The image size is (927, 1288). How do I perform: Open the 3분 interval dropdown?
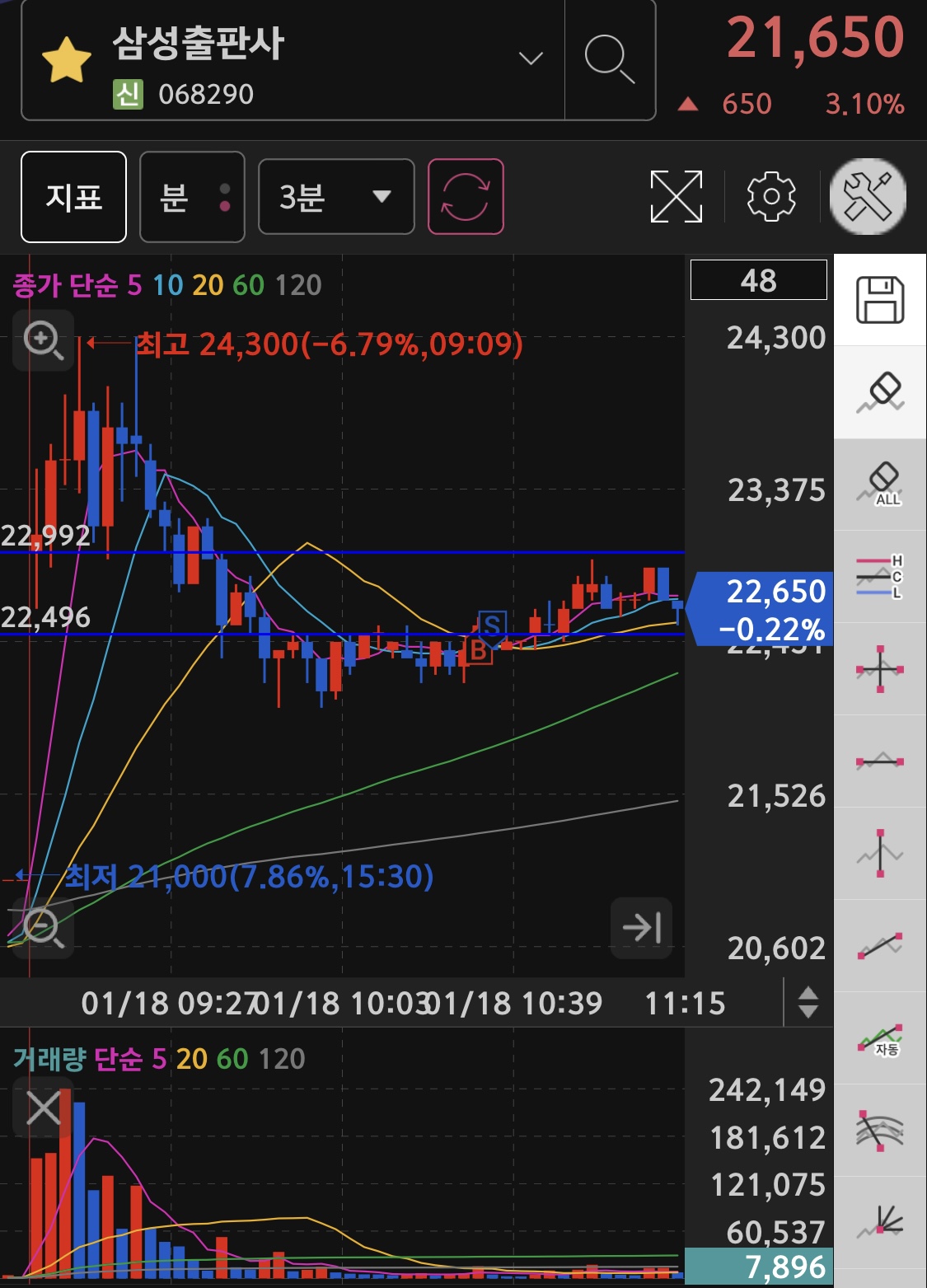tap(336, 197)
